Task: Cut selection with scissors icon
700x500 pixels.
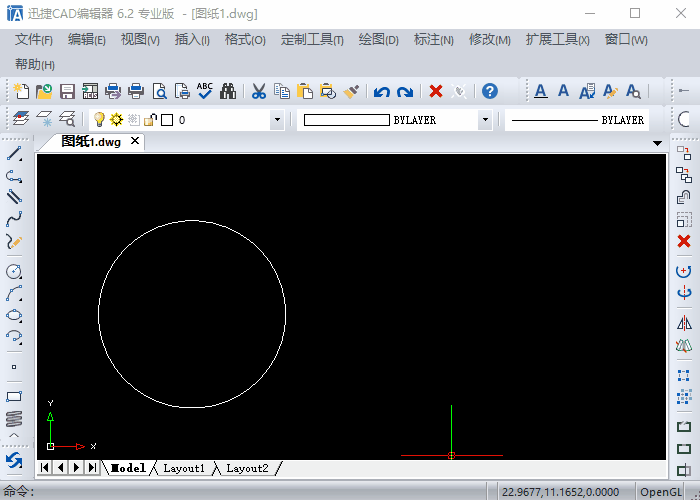Action: click(x=258, y=91)
